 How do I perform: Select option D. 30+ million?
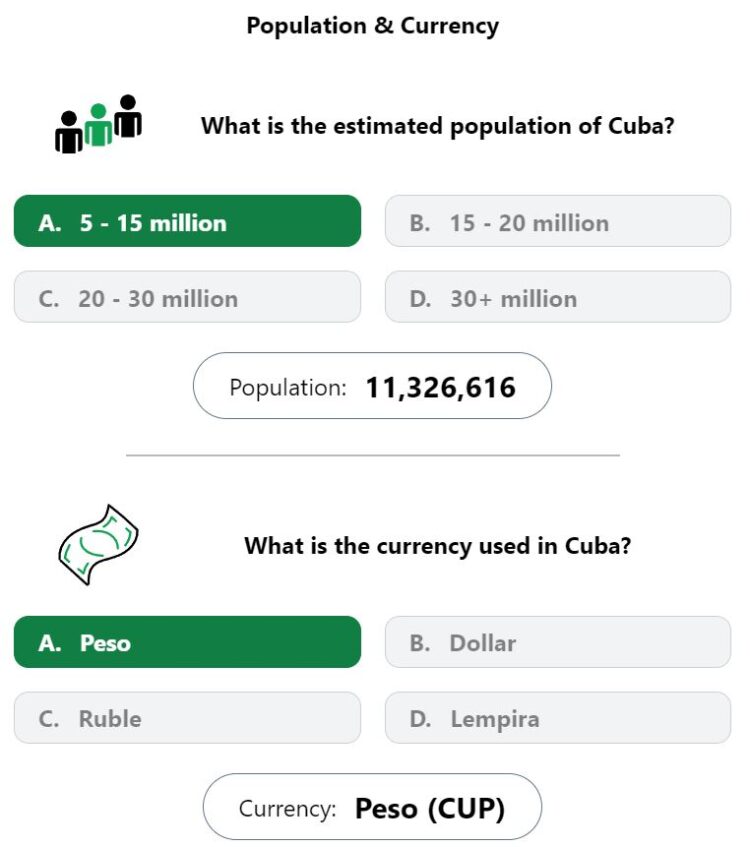click(x=558, y=297)
